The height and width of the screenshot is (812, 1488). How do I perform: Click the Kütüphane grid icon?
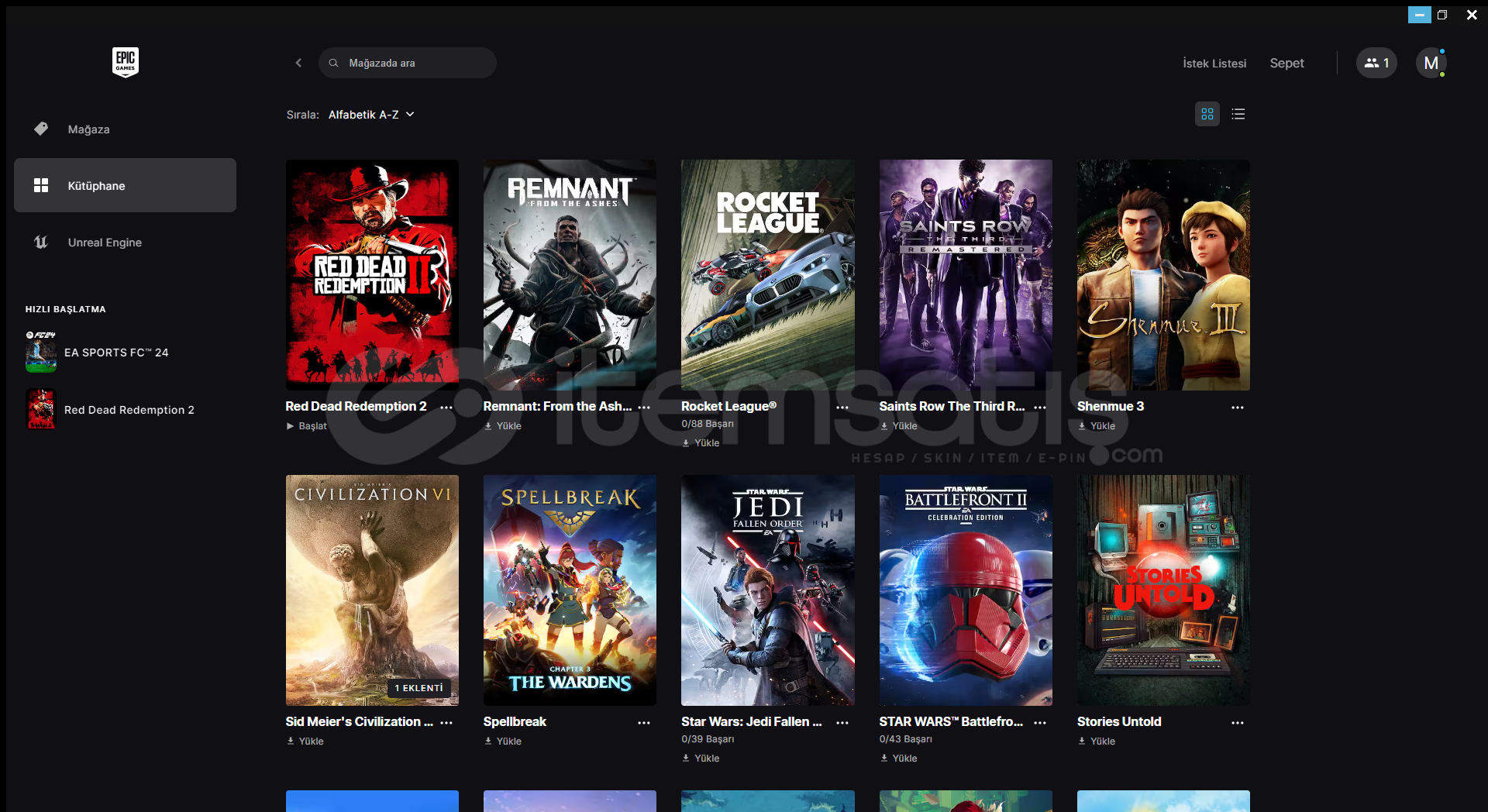coord(41,185)
